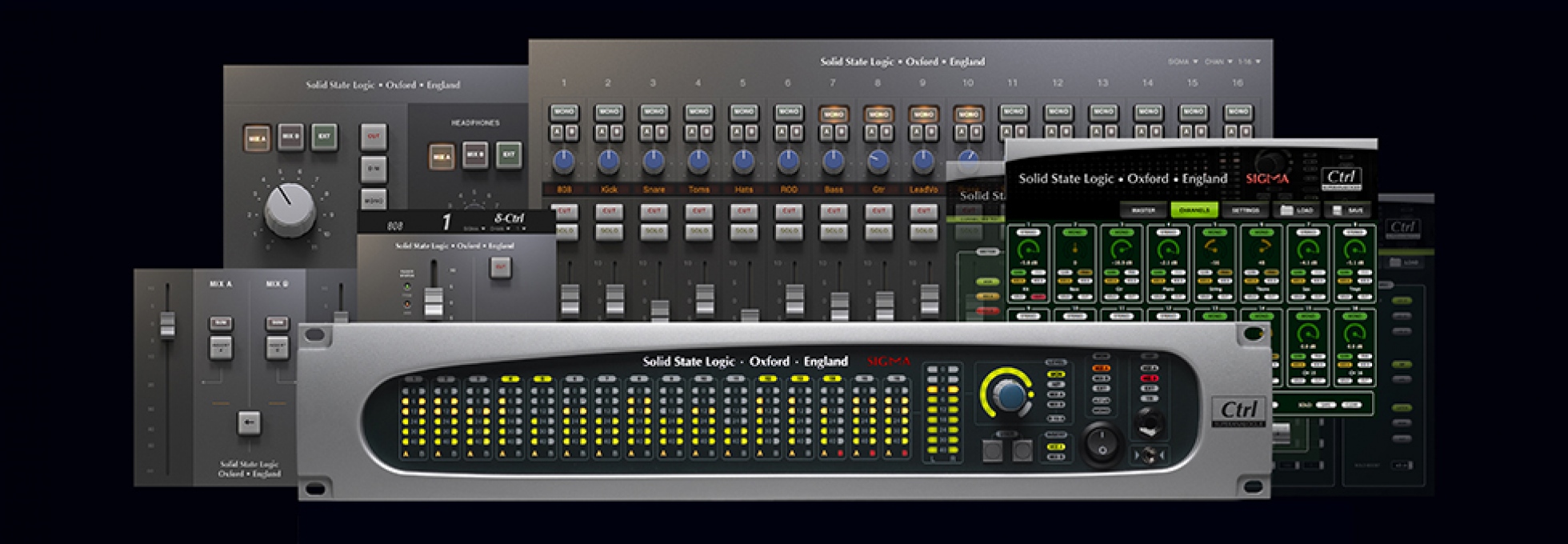The image size is (1568, 544).
Task: Cut the Toms channel
Action: pos(699,212)
